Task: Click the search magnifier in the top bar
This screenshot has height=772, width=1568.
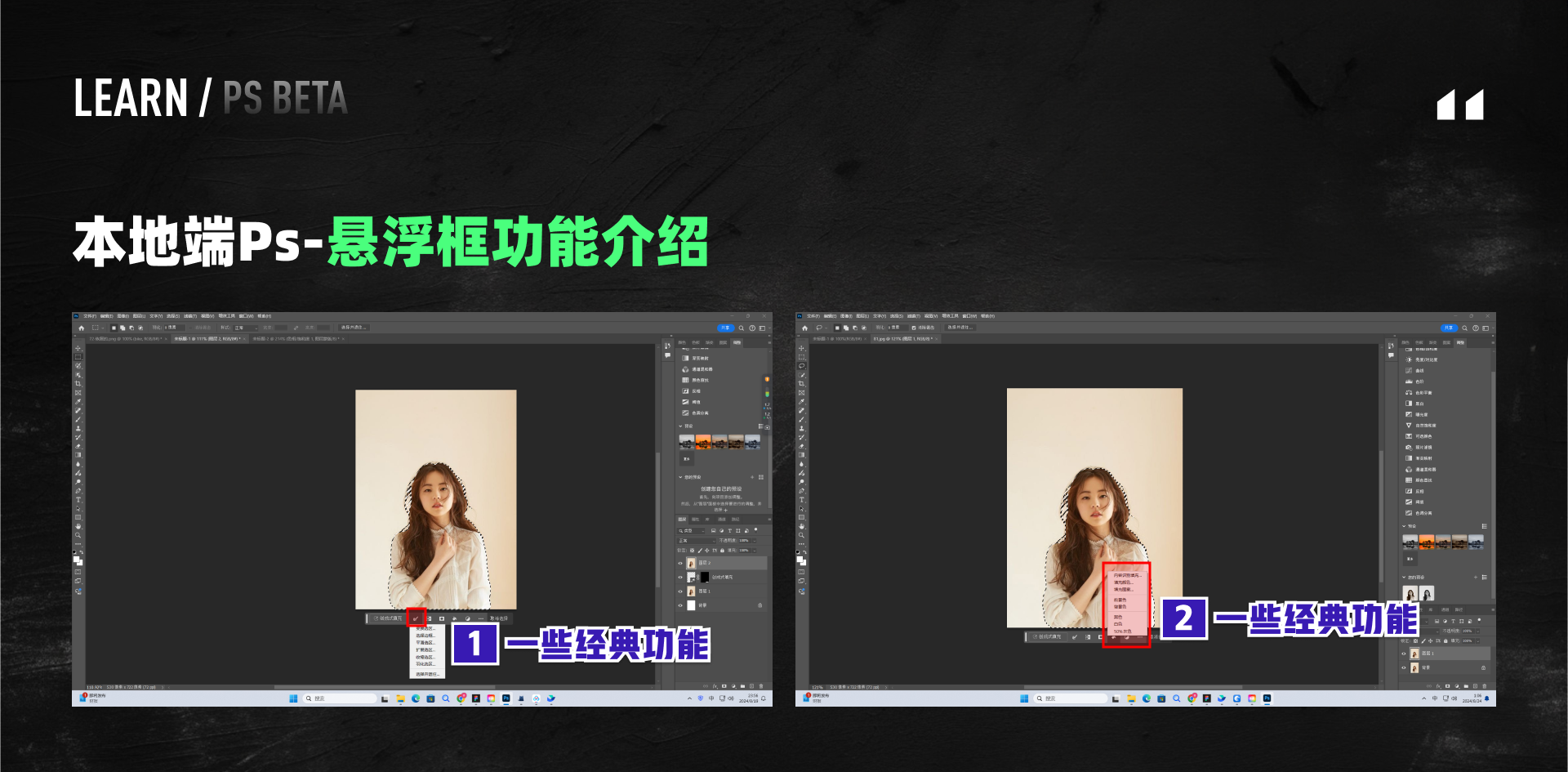Action: tap(741, 328)
